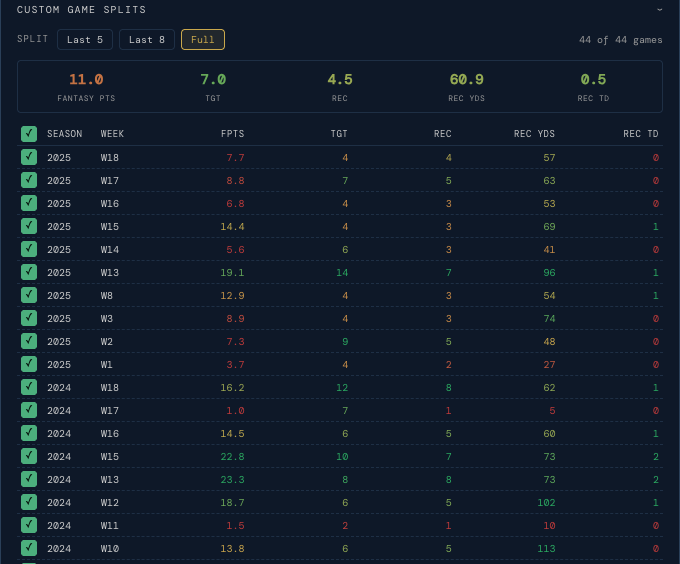Click the 19.1 FPTS value for 2025 W13
The height and width of the screenshot is (564, 680).
[x=232, y=273]
